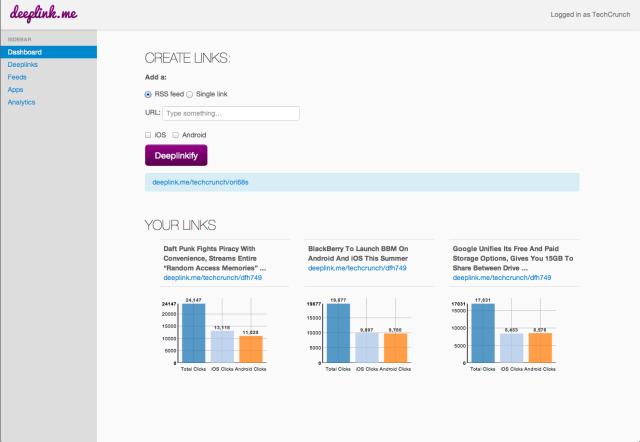This screenshot has width=640, height=442.
Task: Pick the orange Android bar in BlackBerry chart
Action: pyautogui.click(x=396, y=348)
